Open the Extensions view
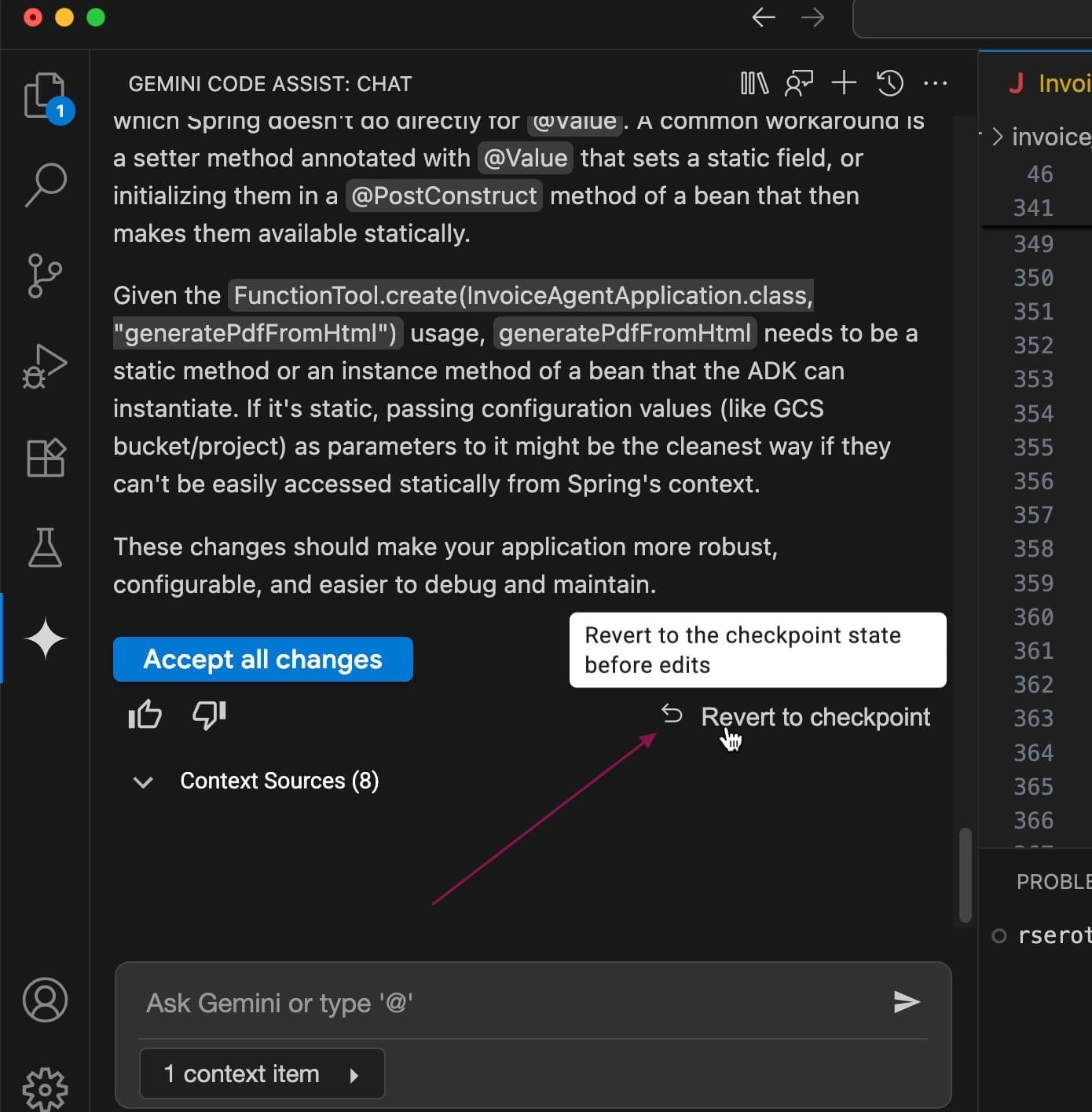The image size is (1092, 1112). 46,457
